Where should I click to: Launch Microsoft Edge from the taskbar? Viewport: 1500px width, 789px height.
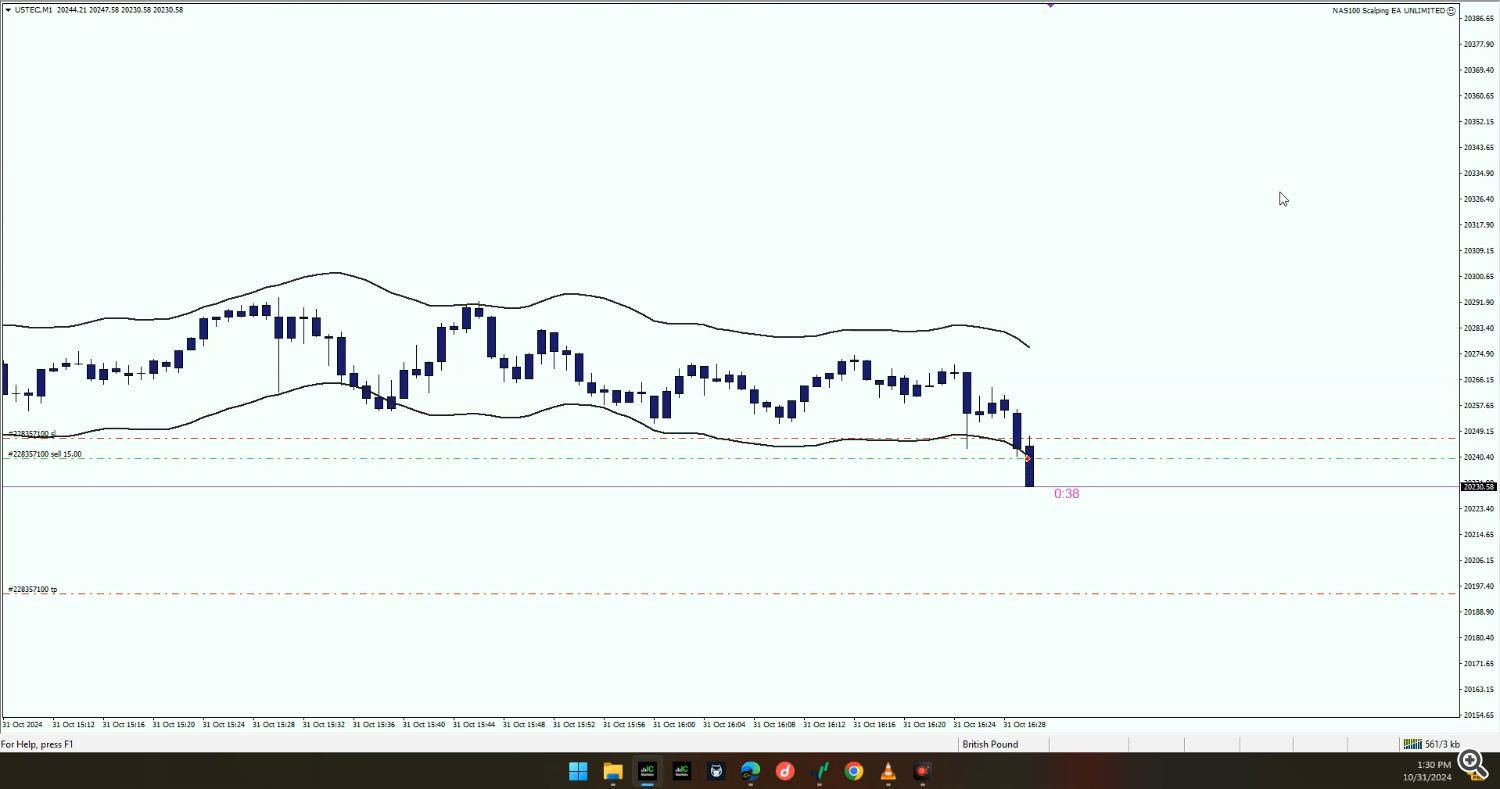click(x=750, y=771)
